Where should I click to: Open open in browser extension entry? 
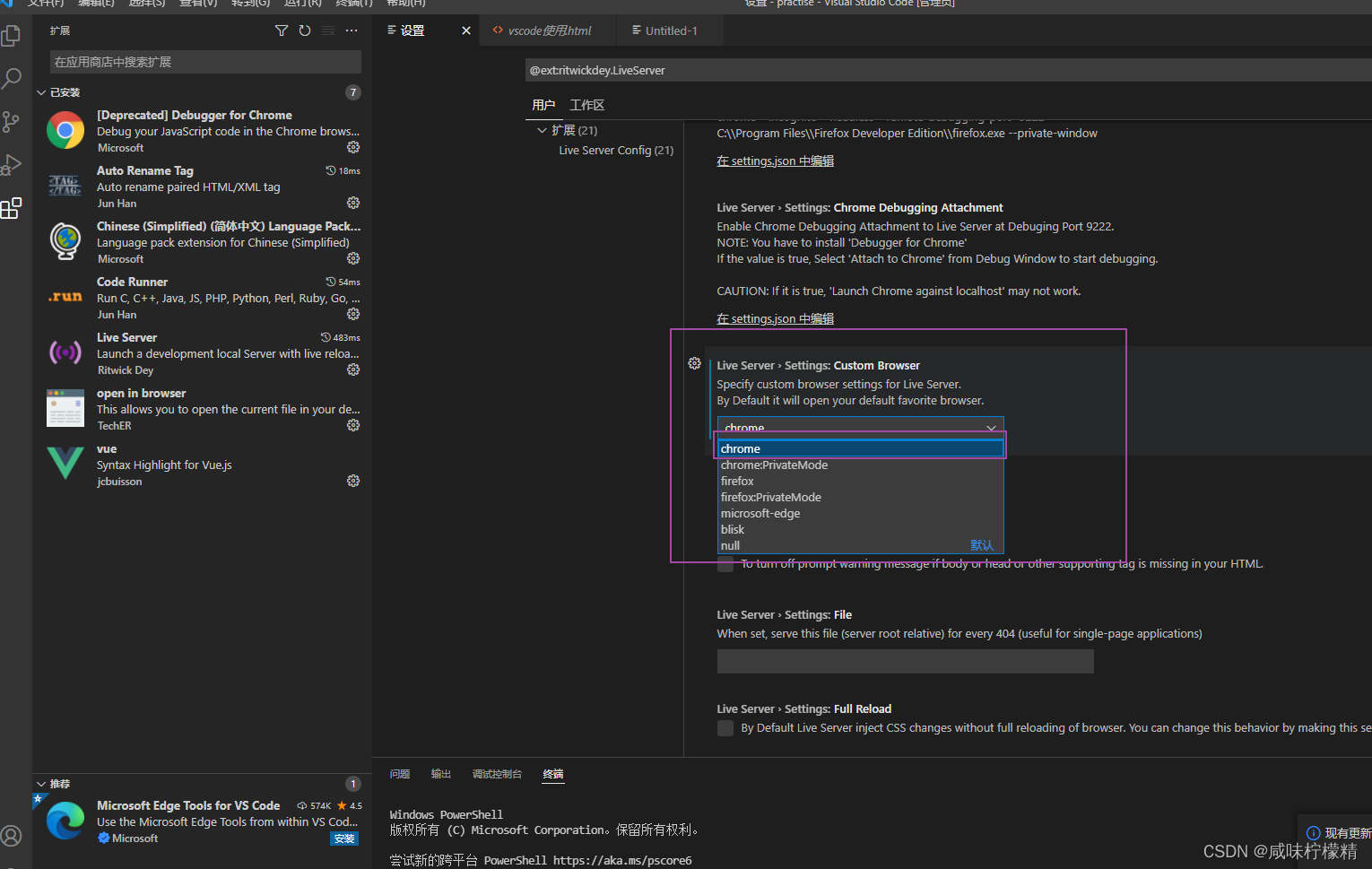tap(203, 409)
